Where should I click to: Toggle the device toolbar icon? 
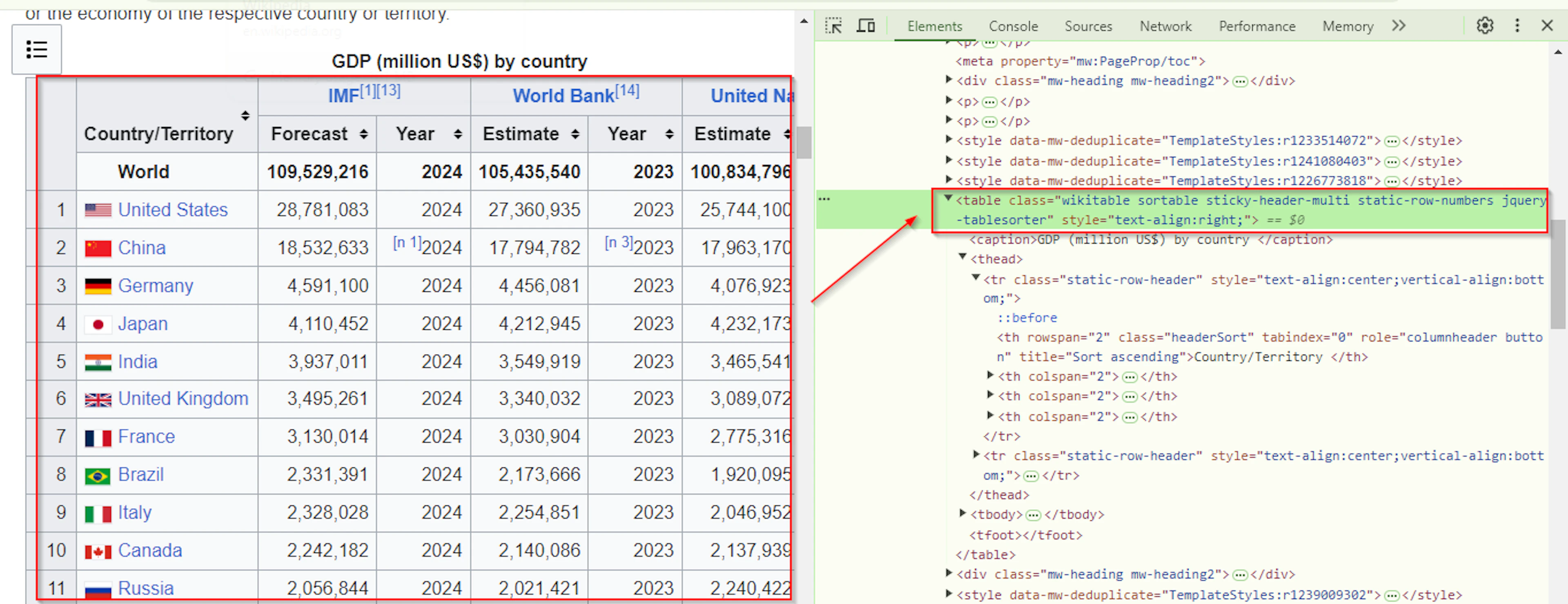point(866,26)
